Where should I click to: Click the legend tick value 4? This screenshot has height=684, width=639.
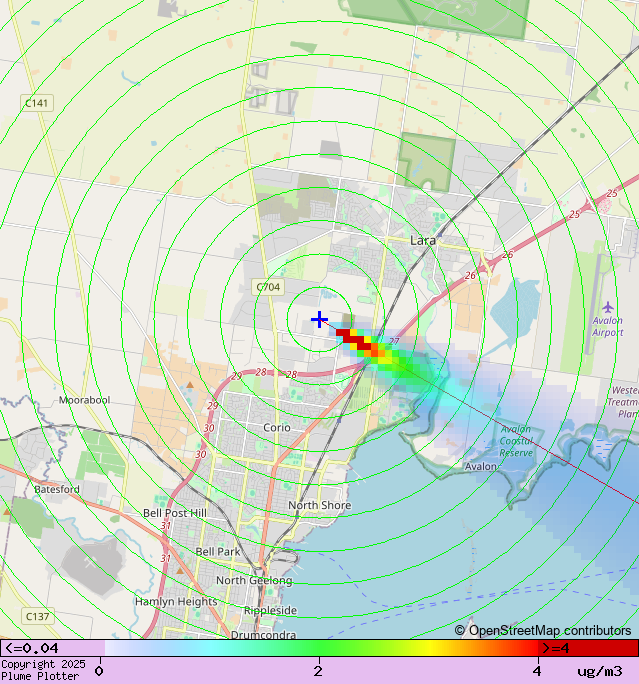click(537, 671)
